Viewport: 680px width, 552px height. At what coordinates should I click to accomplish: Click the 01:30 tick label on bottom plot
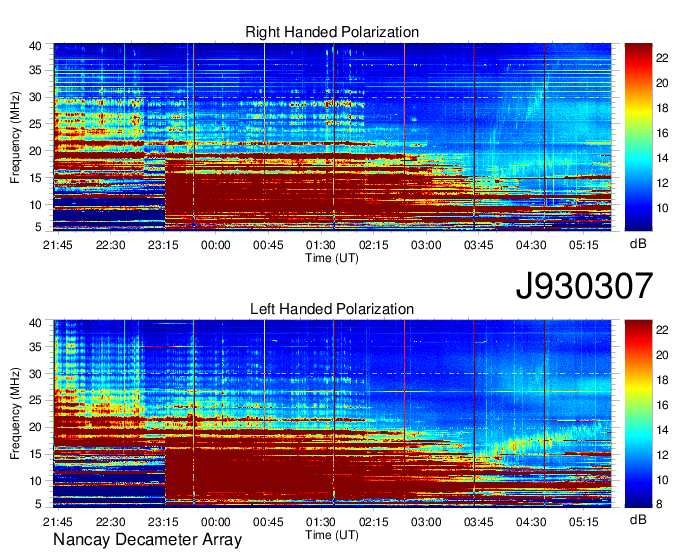[x=320, y=522]
